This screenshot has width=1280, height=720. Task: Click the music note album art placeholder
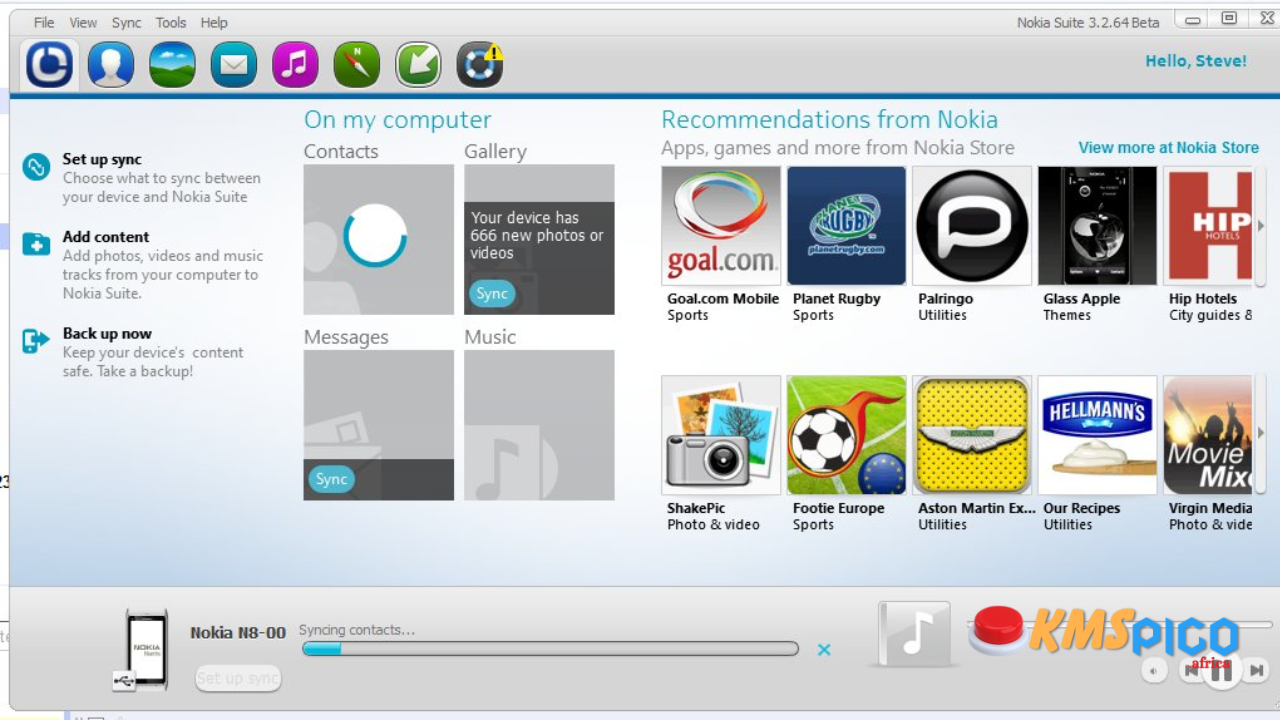pos(914,634)
